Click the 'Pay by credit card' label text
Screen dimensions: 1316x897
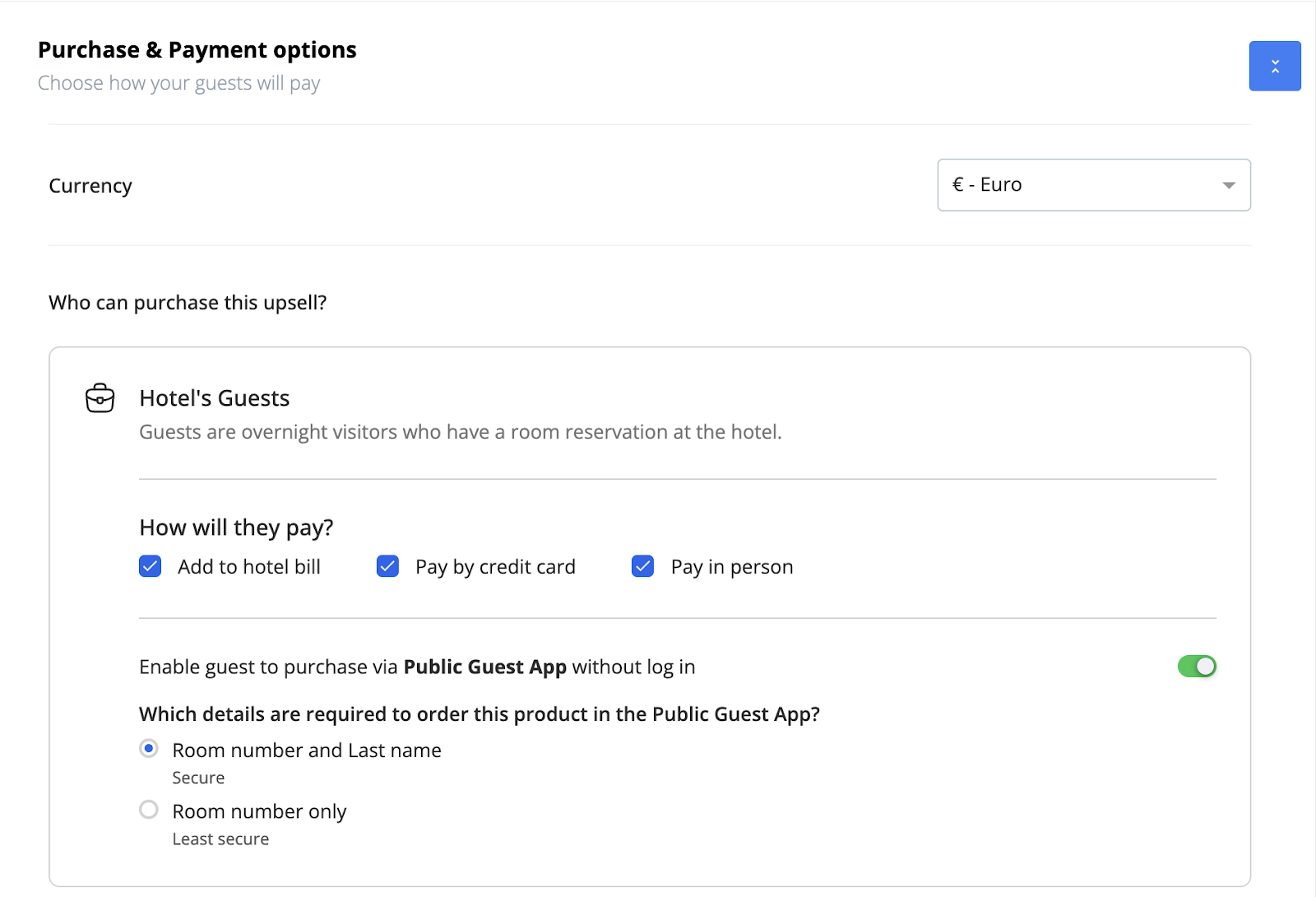[x=495, y=567]
